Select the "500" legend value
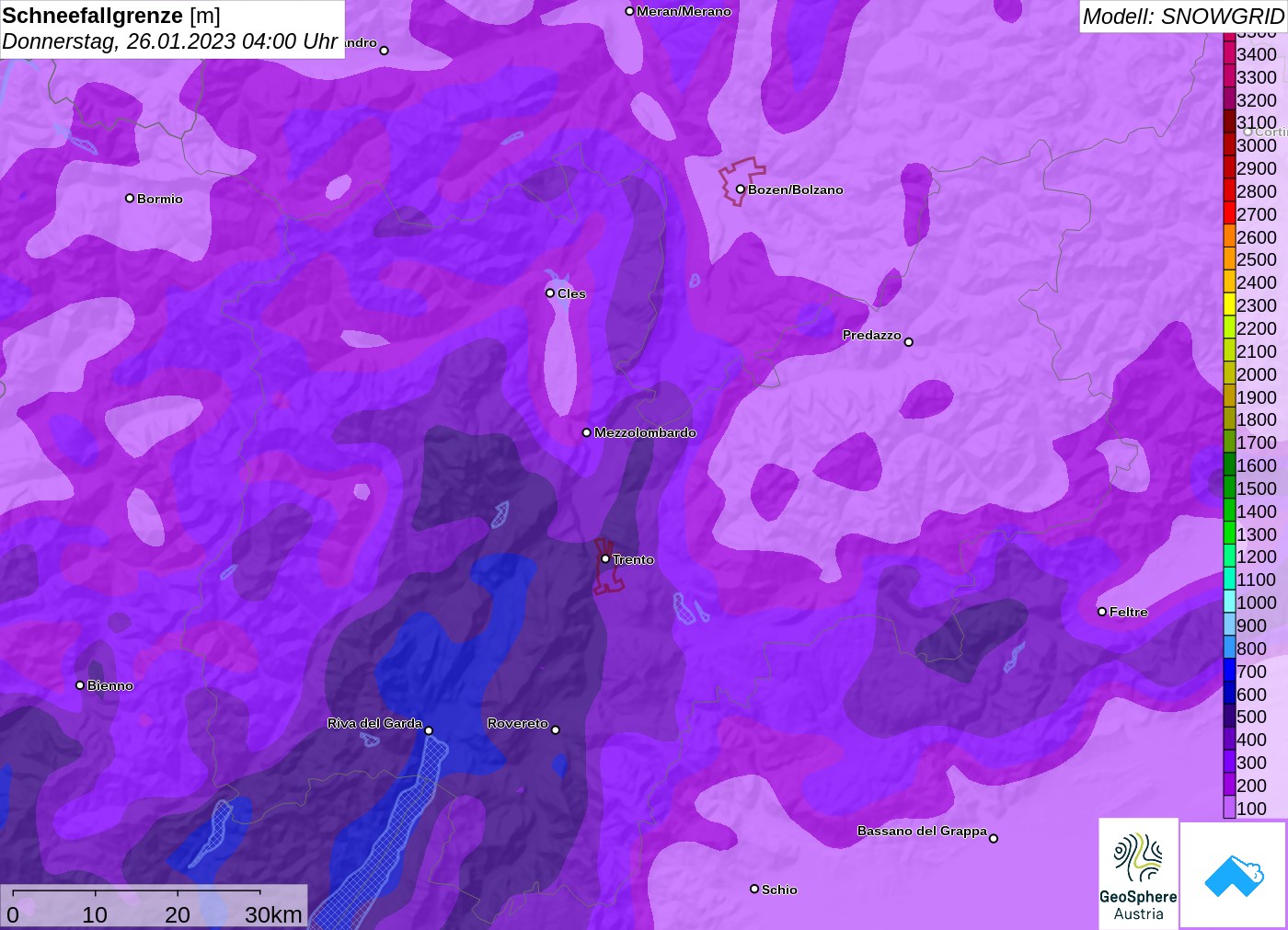Image resolution: width=1288 pixels, height=930 pixels. pos(1251,717)
